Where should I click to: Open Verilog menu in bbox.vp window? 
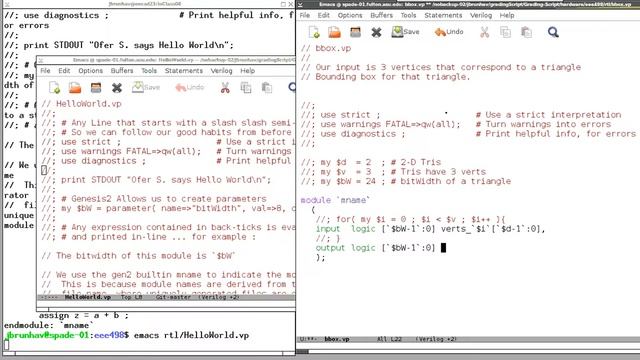pos(481,15)
